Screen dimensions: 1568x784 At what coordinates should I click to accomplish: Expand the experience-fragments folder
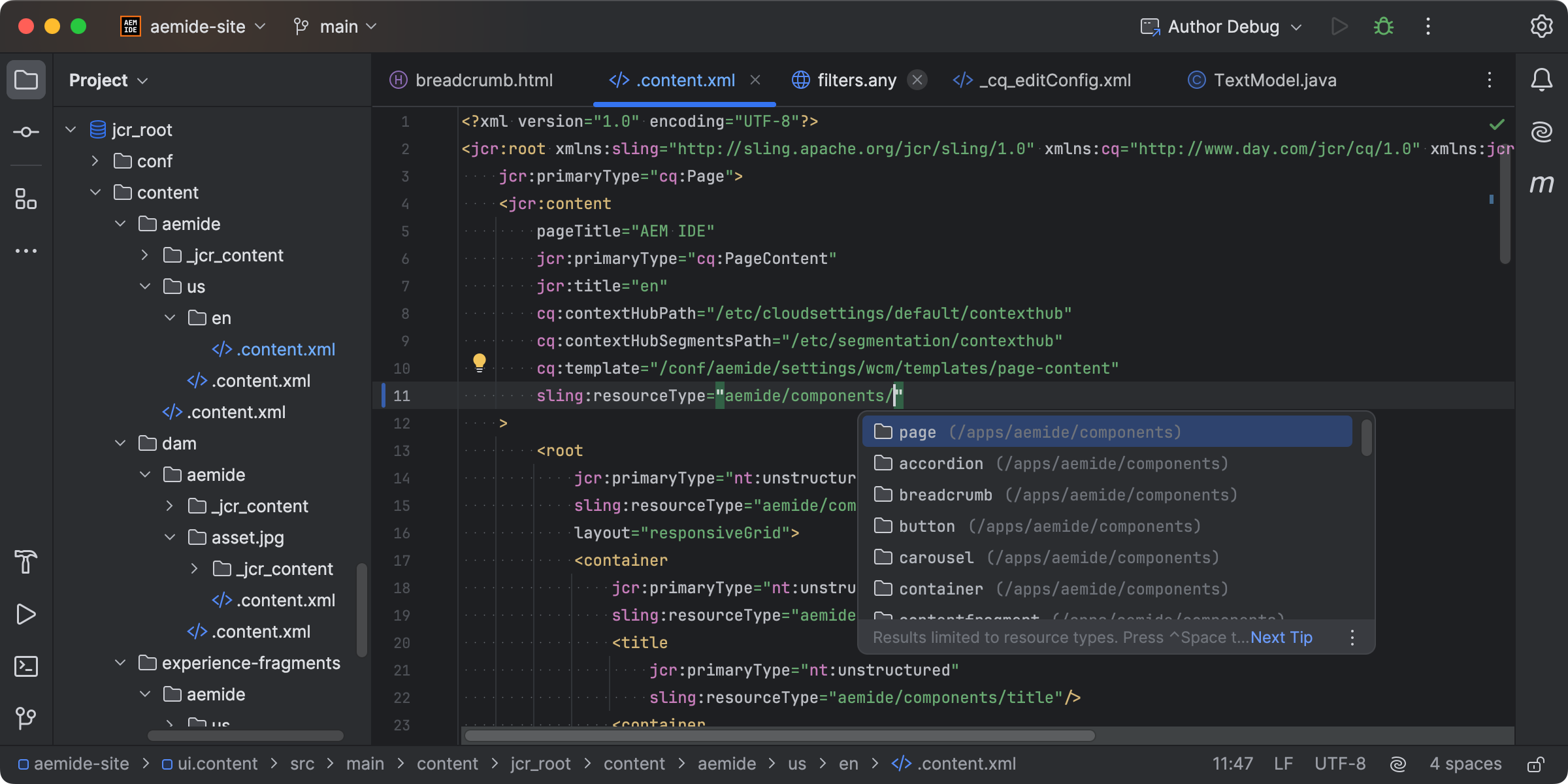[x=118, y=662]
